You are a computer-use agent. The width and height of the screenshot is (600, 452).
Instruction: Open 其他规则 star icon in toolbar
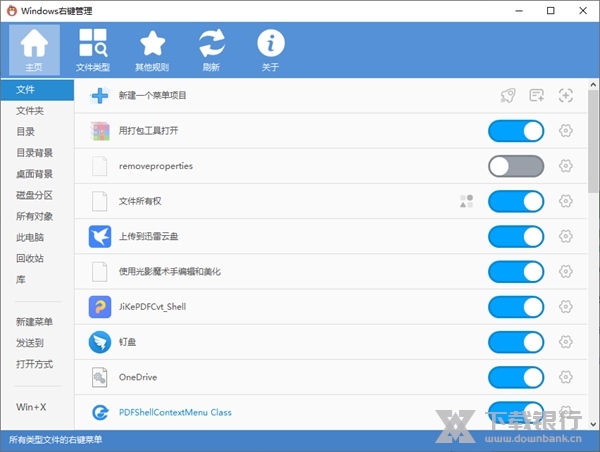coord(152,50)
